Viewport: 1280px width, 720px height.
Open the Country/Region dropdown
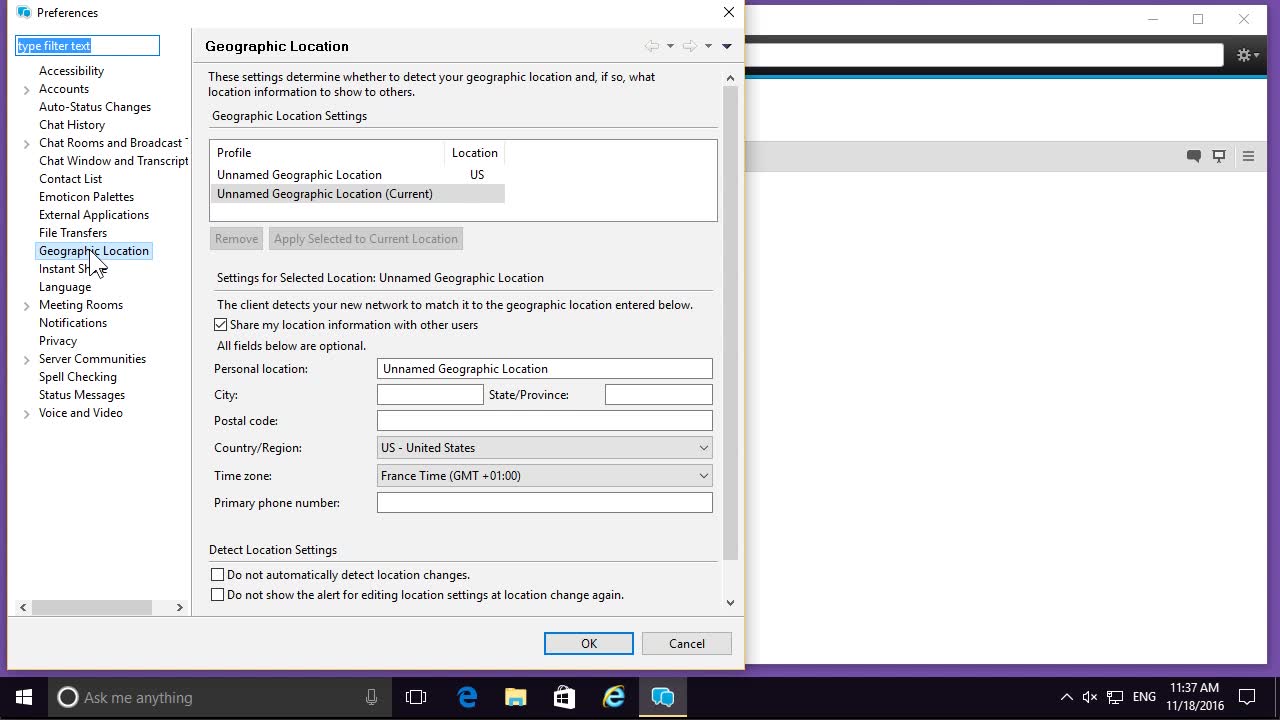pos(544,448)
